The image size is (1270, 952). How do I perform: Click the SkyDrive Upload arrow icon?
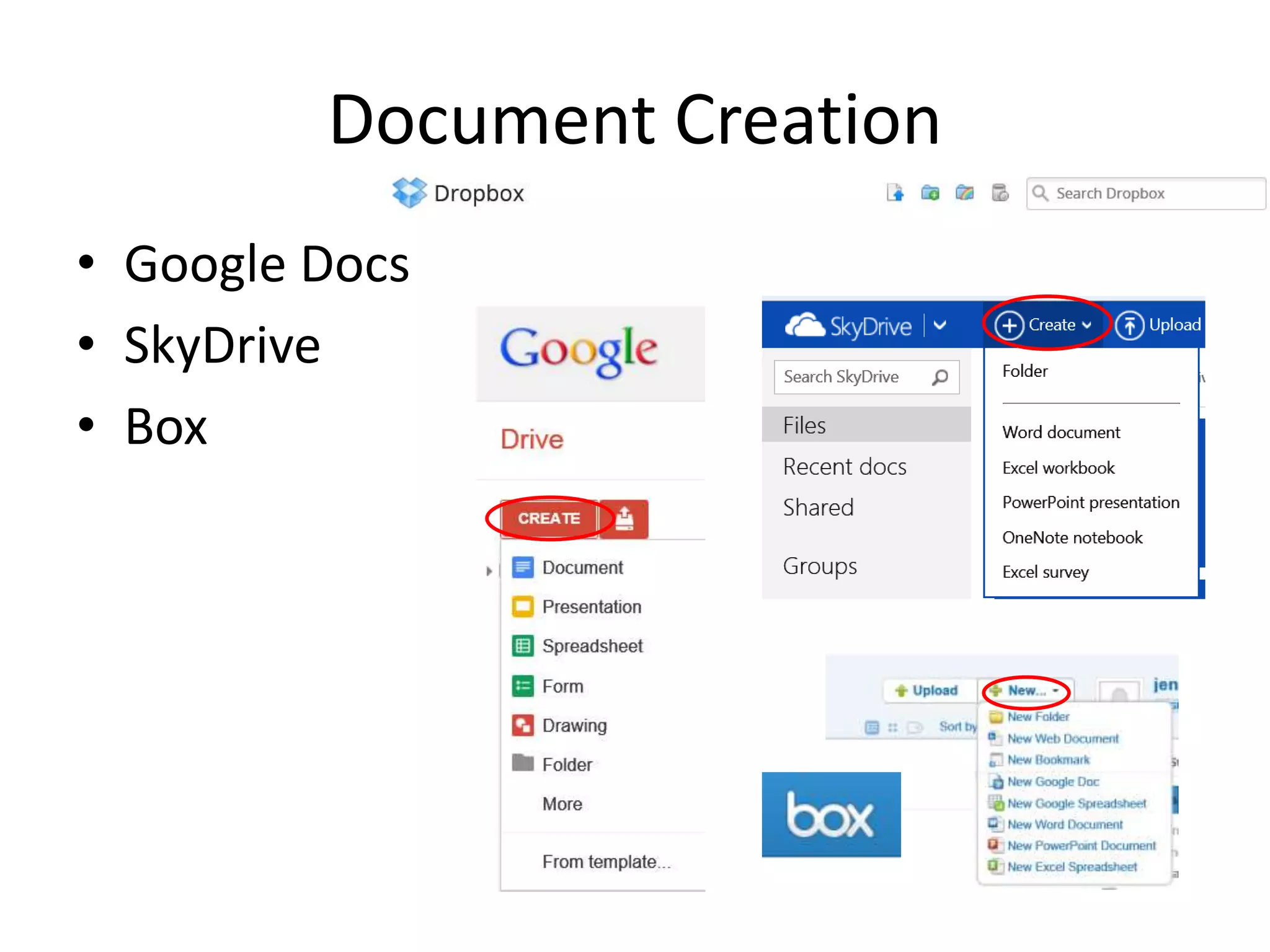[1129, 325]
